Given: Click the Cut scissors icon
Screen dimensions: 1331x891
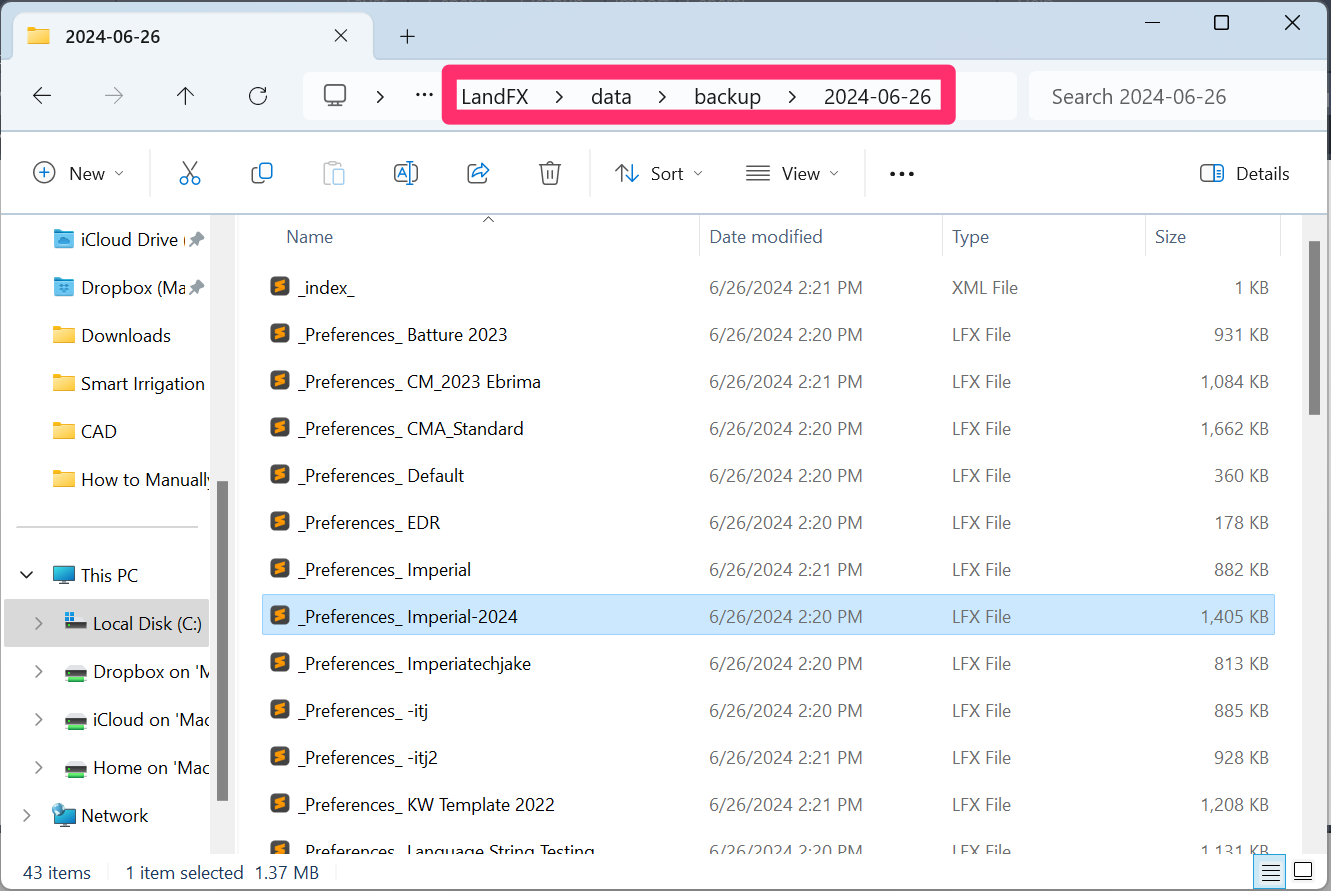Looking at the screenshot, I should [190, 173].
